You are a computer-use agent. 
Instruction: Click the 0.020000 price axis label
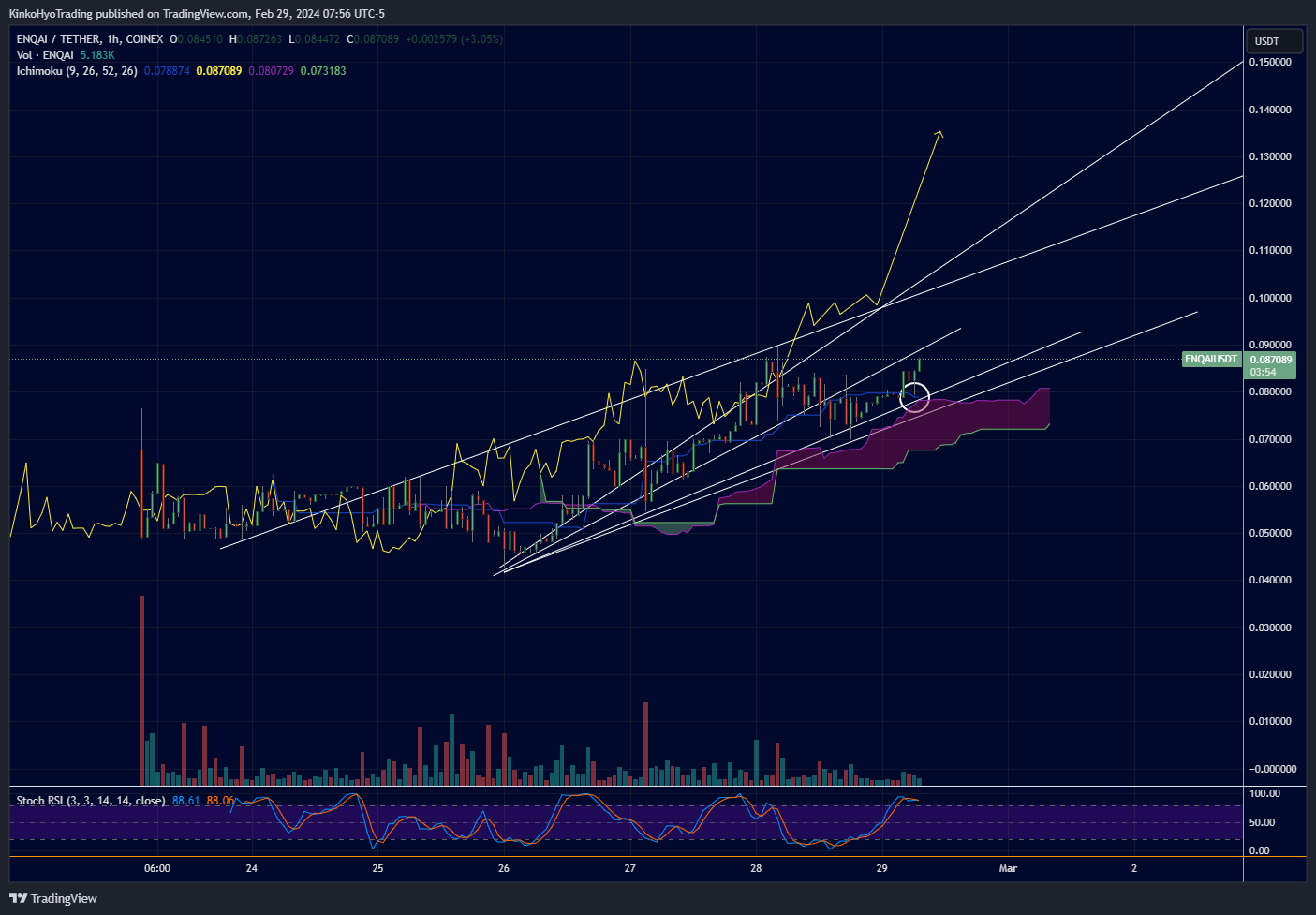coord(1270,674)
